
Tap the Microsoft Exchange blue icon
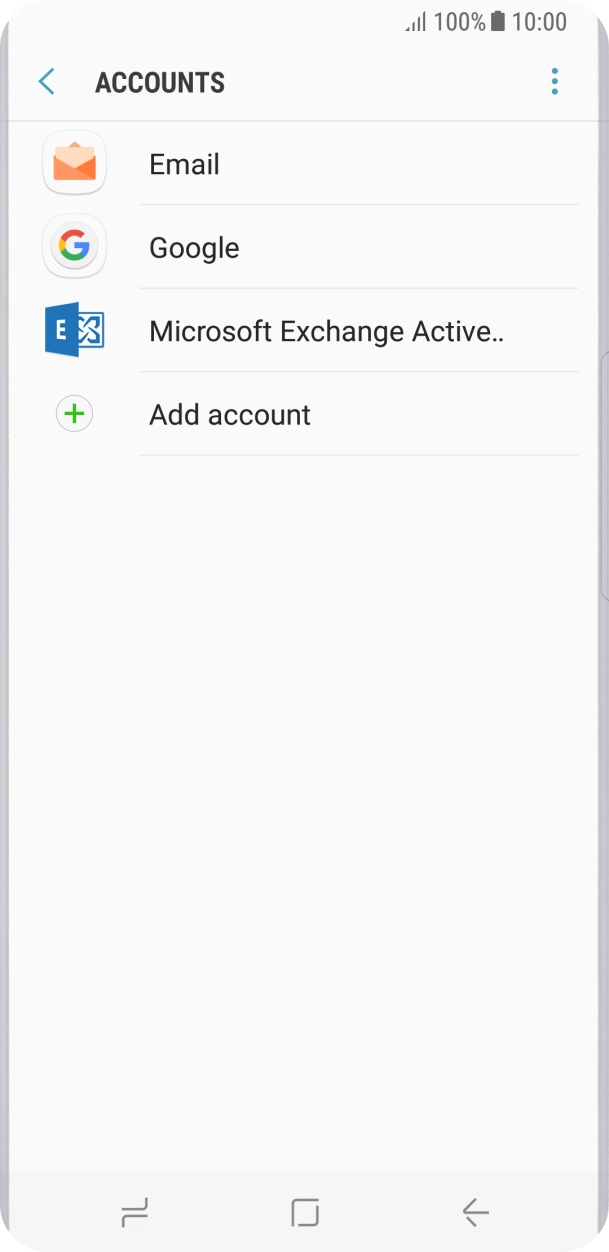point(74,330)
